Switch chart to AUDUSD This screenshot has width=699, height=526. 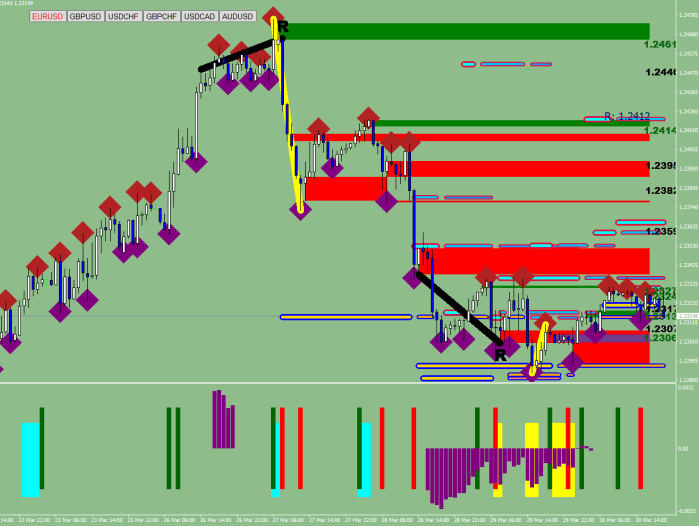[x=238, y=17]
